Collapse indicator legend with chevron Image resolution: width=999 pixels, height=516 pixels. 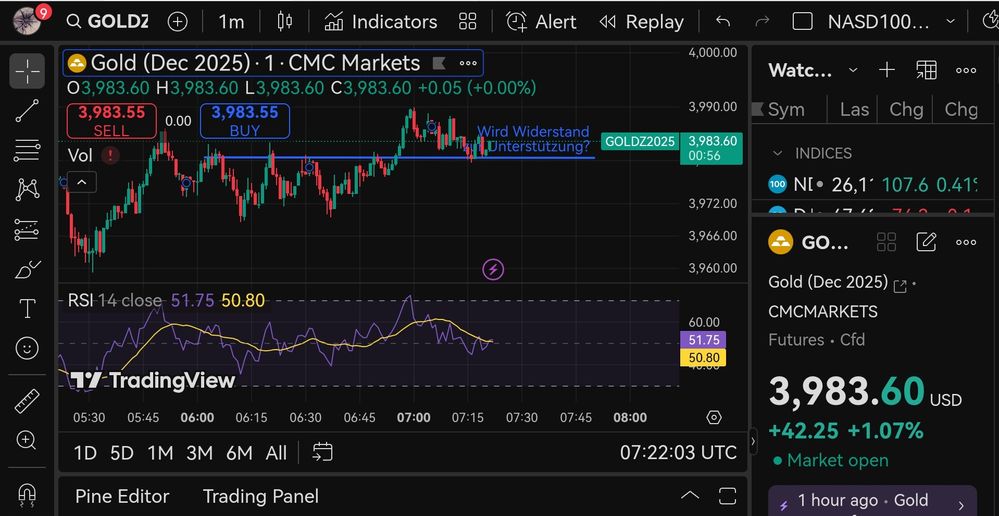pyautogui.click(x=81, y=183)
